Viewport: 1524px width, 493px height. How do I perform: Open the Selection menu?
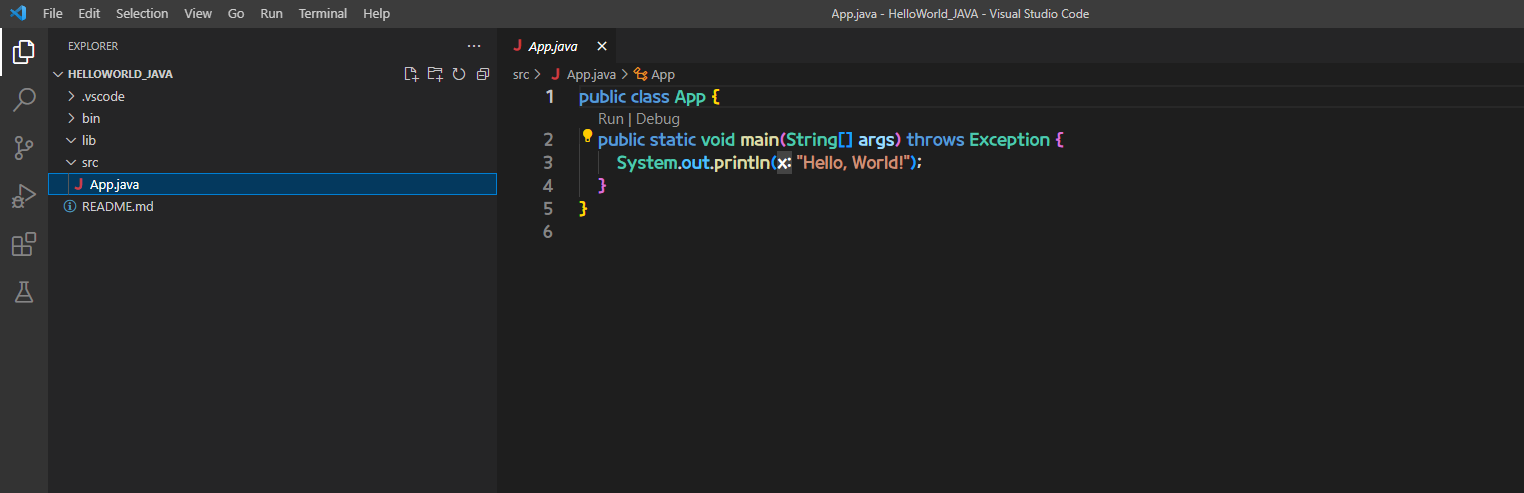coord(142,14)
